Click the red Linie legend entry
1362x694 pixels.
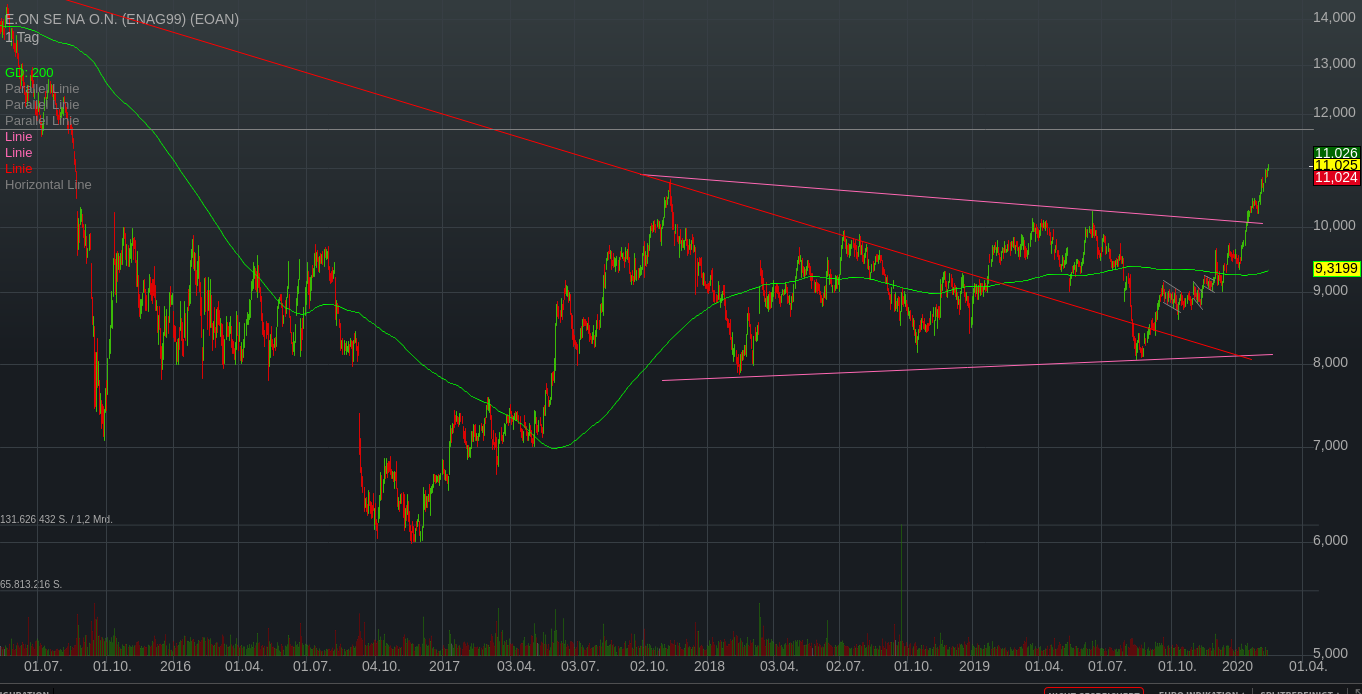pos(18,169)
